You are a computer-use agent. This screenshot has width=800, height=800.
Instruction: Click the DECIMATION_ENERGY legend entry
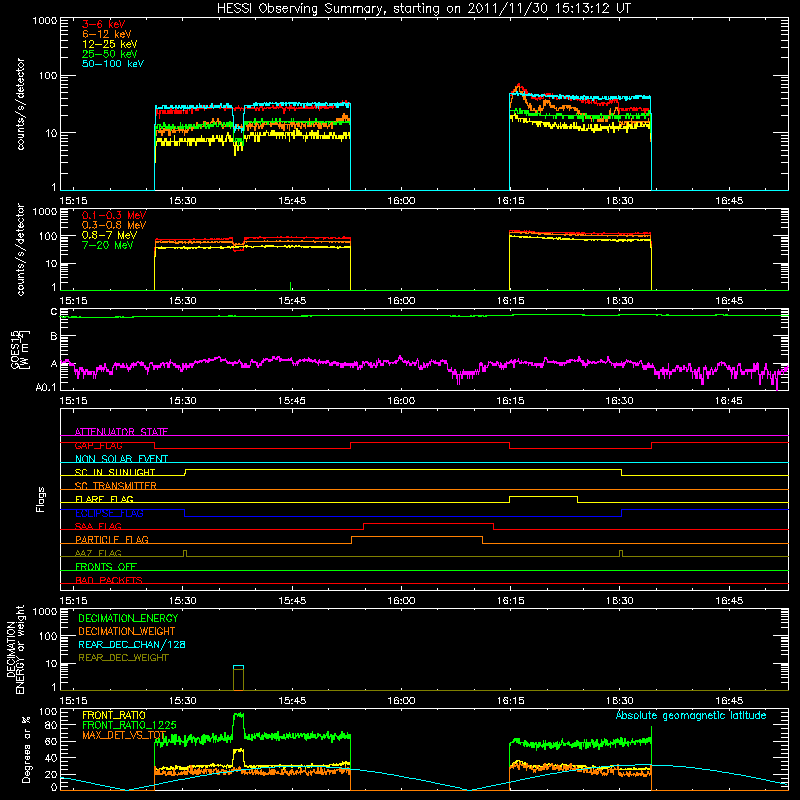tap(128, 618)
